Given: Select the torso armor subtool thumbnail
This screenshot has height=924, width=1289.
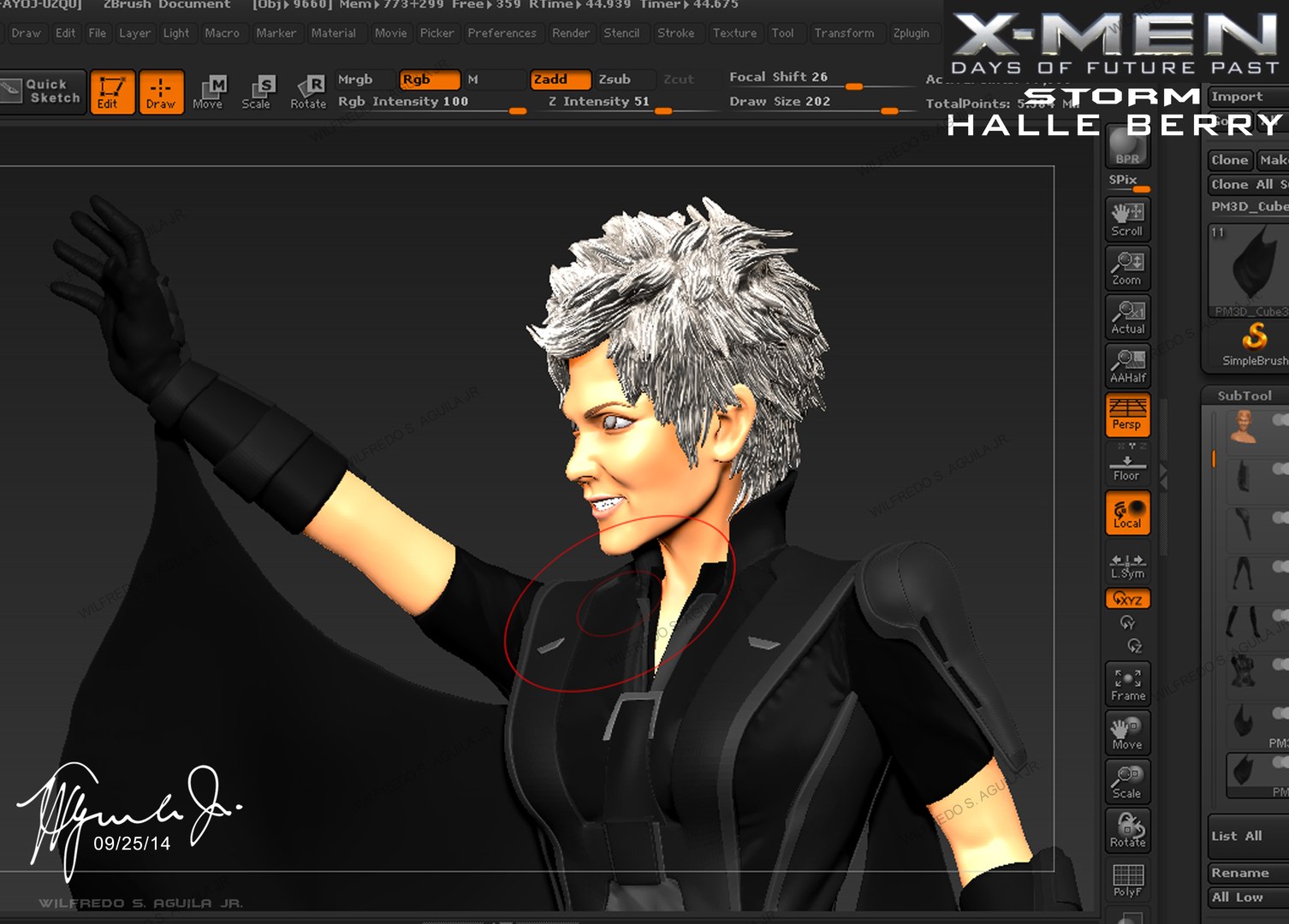Looking at the screenshot, I should (x=1243, y=670).
